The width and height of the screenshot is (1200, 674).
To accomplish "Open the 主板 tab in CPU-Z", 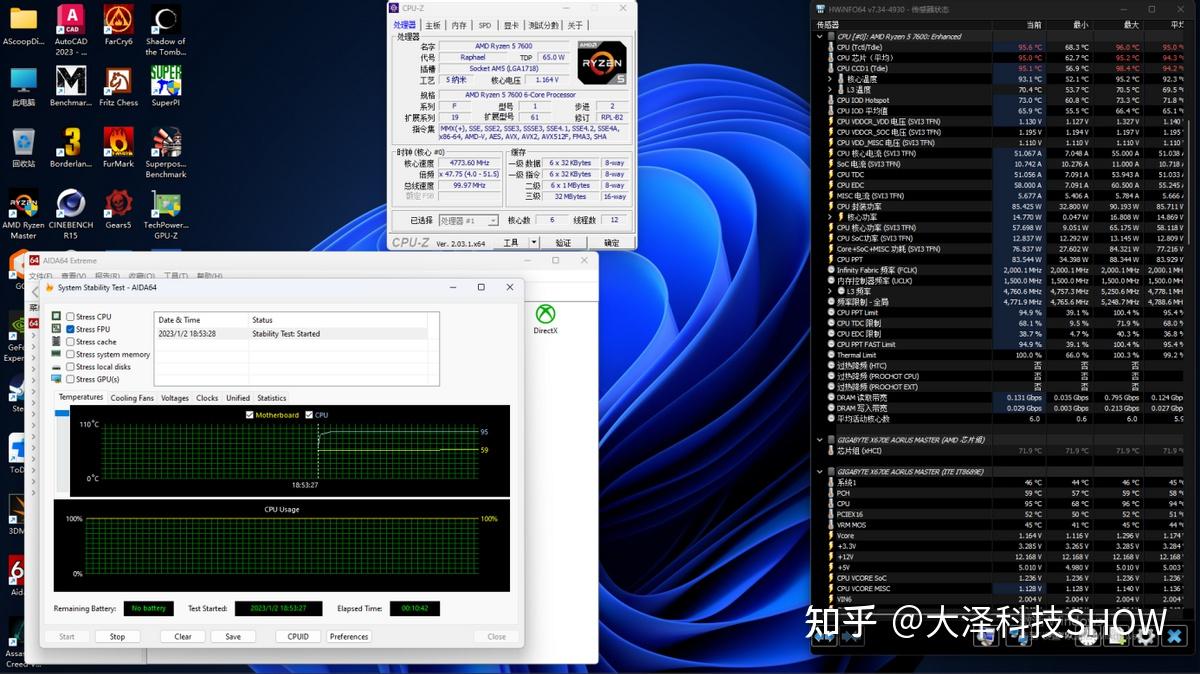I will pos(432,25).
